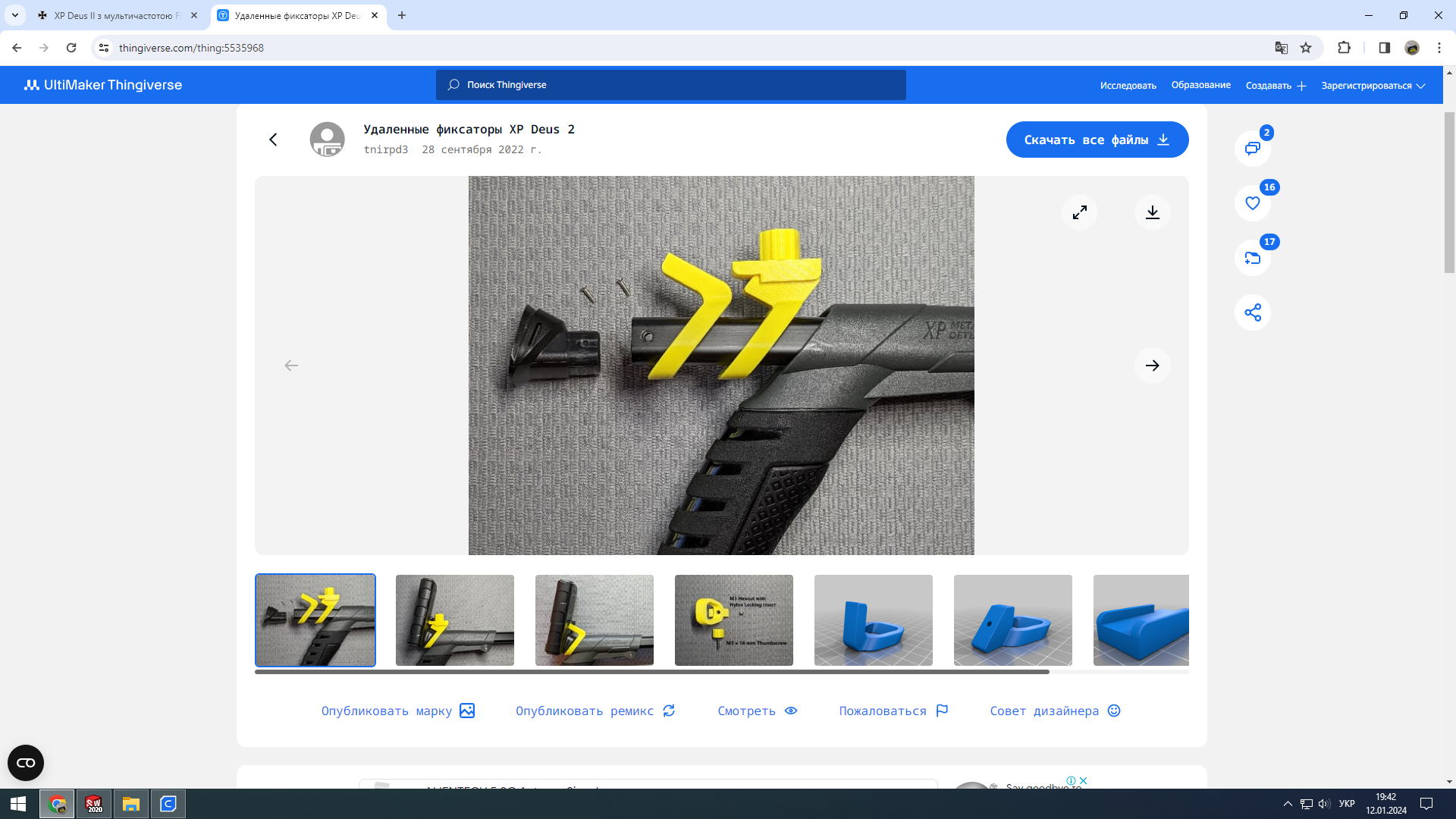This screenshot has height=819, width=1456.
Task: Open a new browser tab
Action: pyautogui.click(x=402, y=15)
